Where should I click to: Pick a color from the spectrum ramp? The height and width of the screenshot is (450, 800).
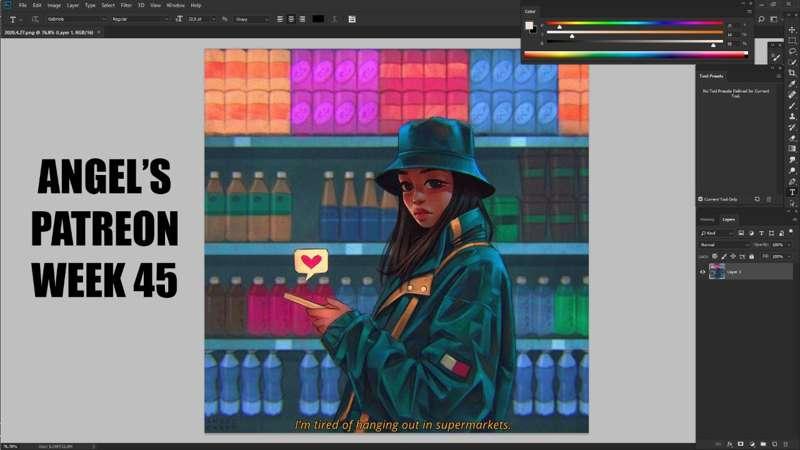pos(636,55)
